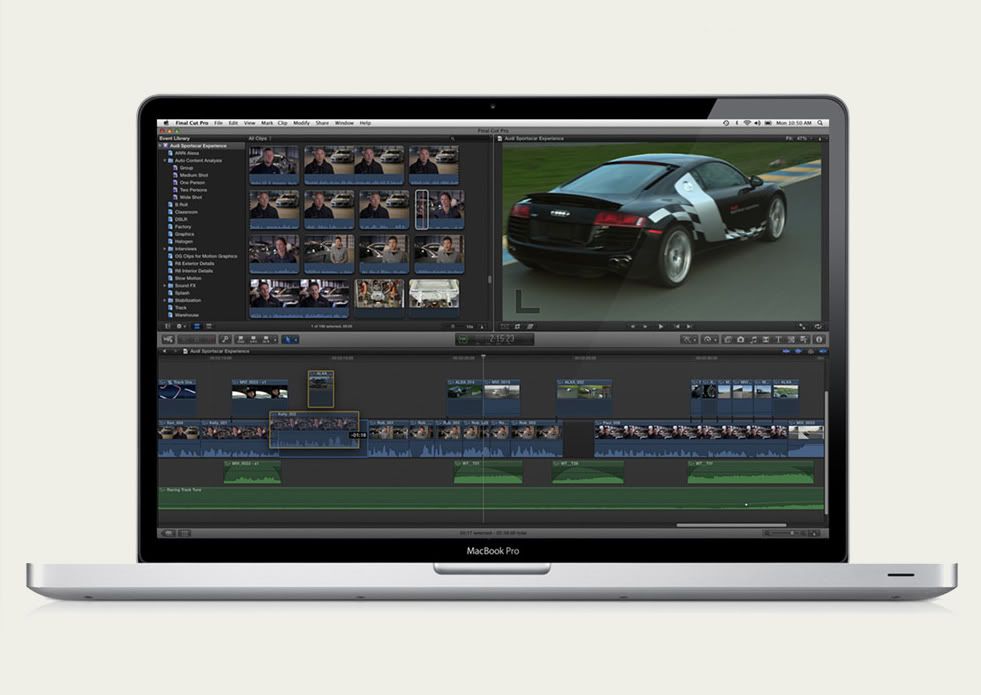This screenshot has height=695, width=981.
Task: Open the Final Cut Pro application menu
Action: [x=191, y=123]
